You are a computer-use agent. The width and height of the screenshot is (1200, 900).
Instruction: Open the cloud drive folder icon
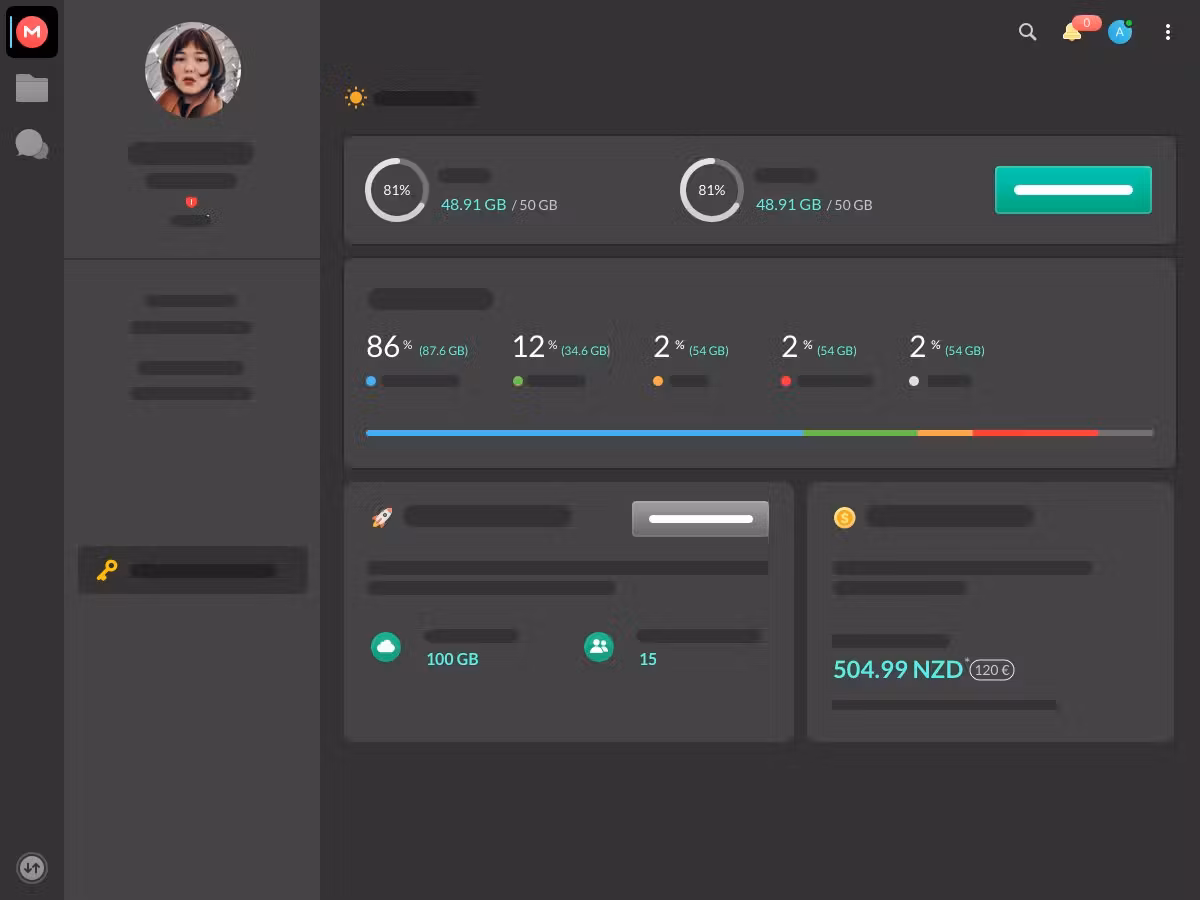click(x=32, y=88)
